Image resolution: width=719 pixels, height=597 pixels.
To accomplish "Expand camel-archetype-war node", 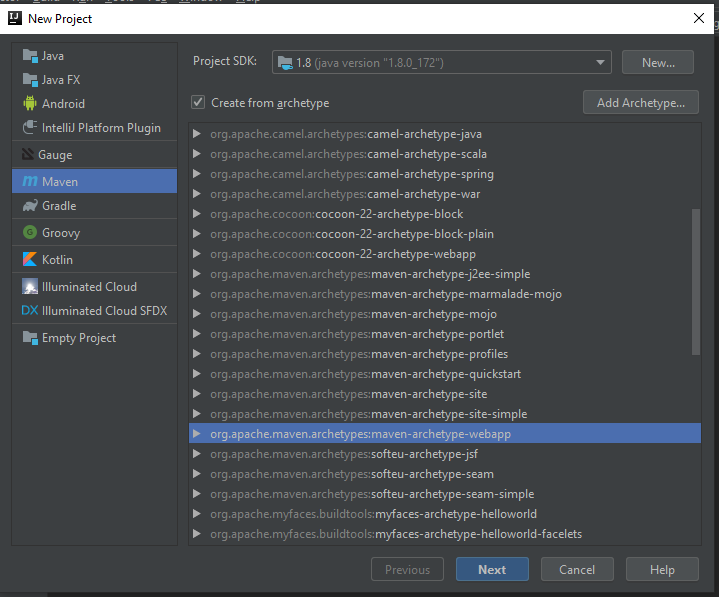I will click(x=197, y=194).
